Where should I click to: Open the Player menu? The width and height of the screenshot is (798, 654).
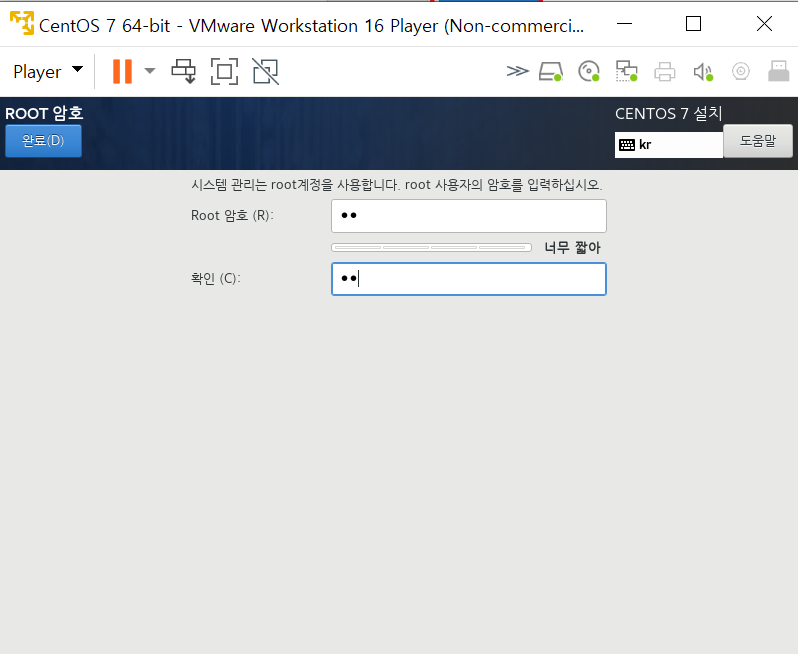(x=48, y=72)
